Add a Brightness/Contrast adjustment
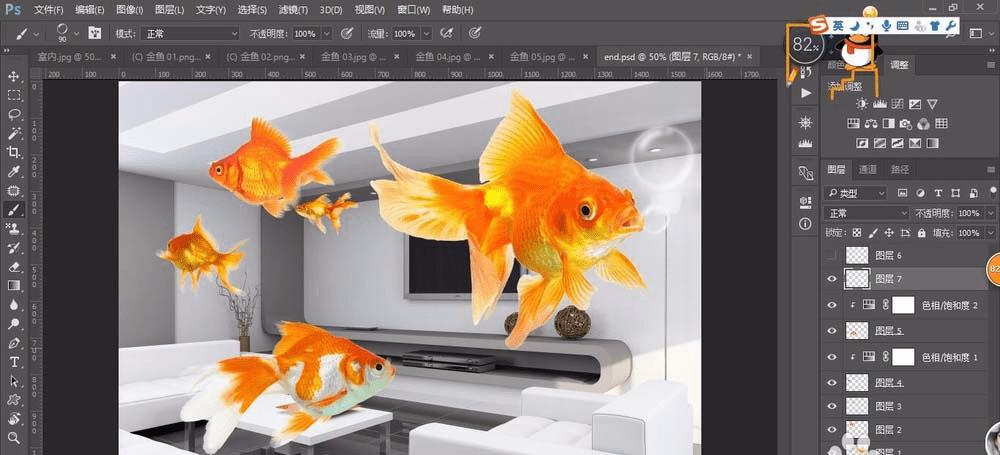The image size is (1000, 455). pos(862,104)
